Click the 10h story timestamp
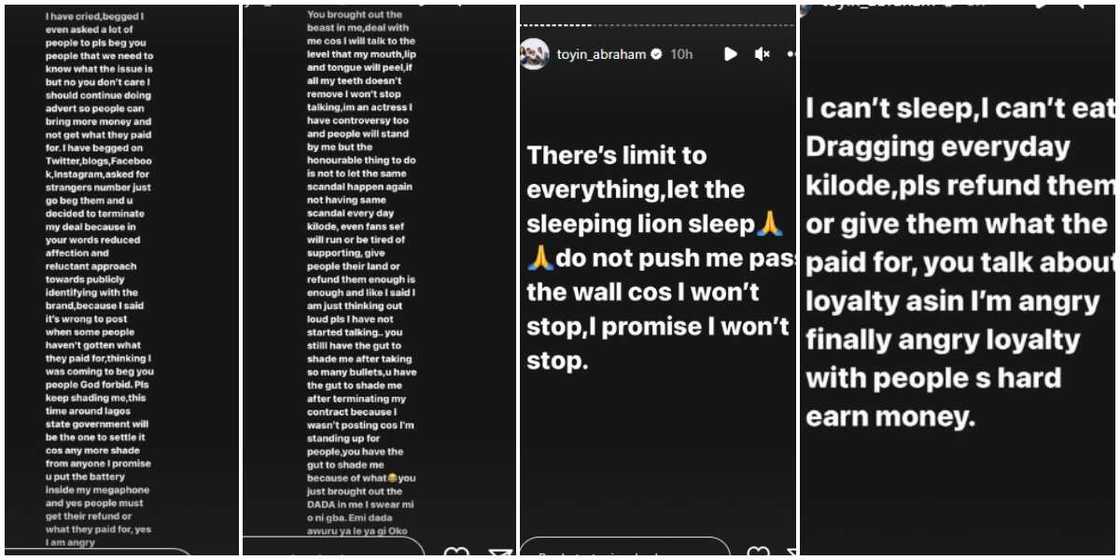Viewport: 1120px width, 560px height. (x=681, y=54)
